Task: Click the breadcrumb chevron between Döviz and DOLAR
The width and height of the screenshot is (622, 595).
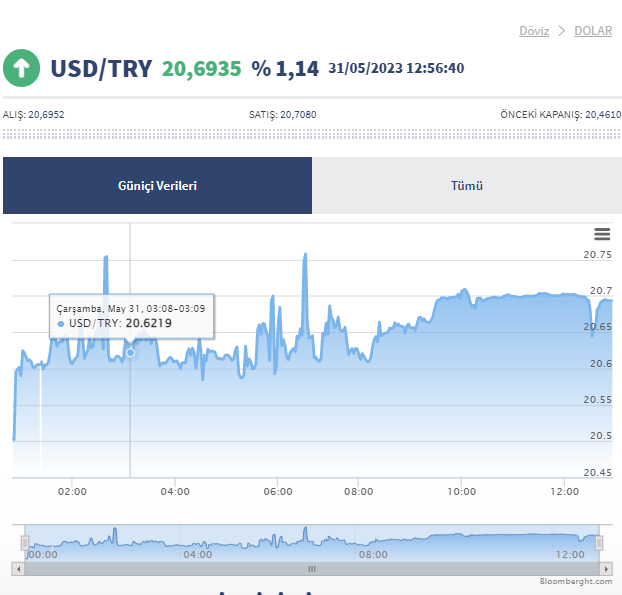Action: [561, 31]
